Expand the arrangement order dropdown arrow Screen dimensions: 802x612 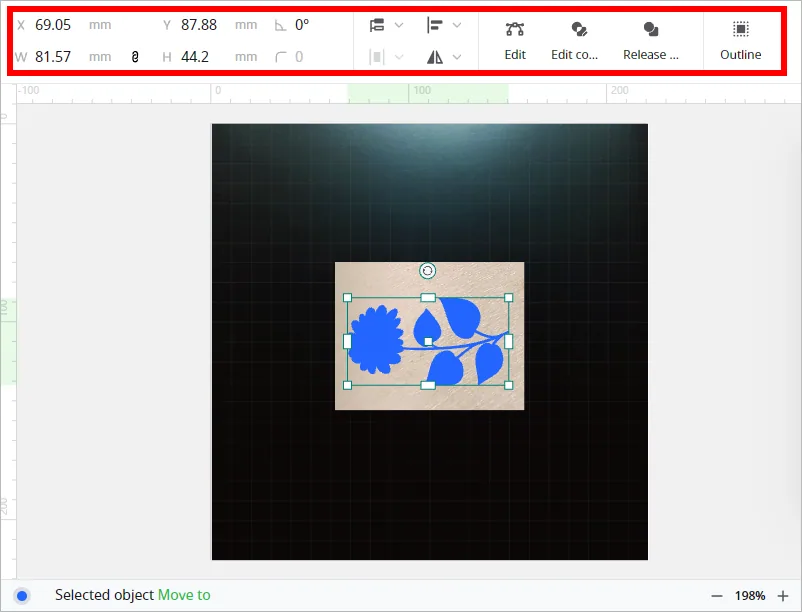coord(399,25)
